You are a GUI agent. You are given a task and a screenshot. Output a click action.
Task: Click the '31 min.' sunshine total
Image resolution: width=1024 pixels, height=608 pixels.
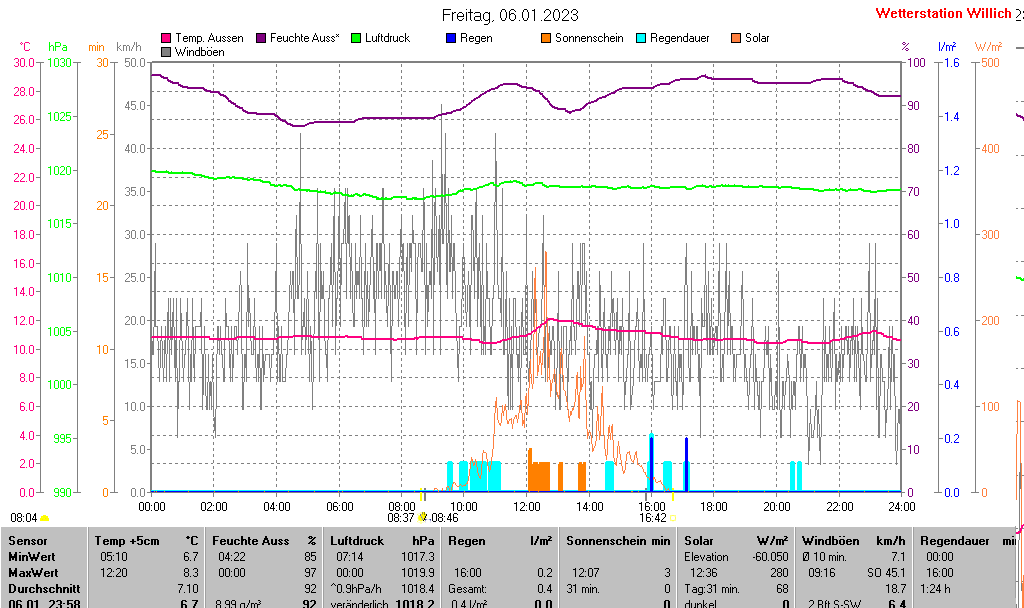(x=585, y=588)
